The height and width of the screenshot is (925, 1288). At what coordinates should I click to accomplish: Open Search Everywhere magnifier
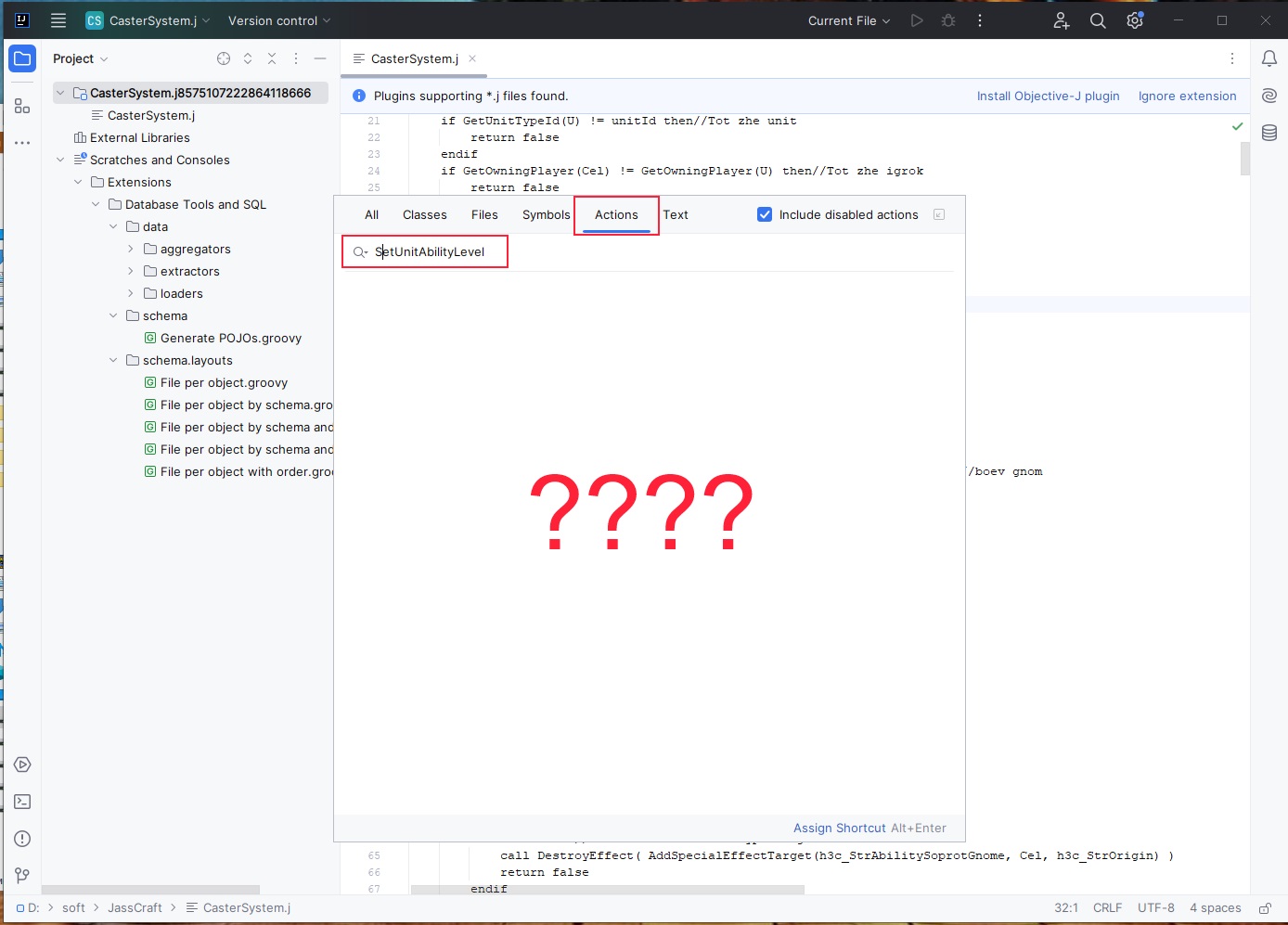tap(1098, 20)
